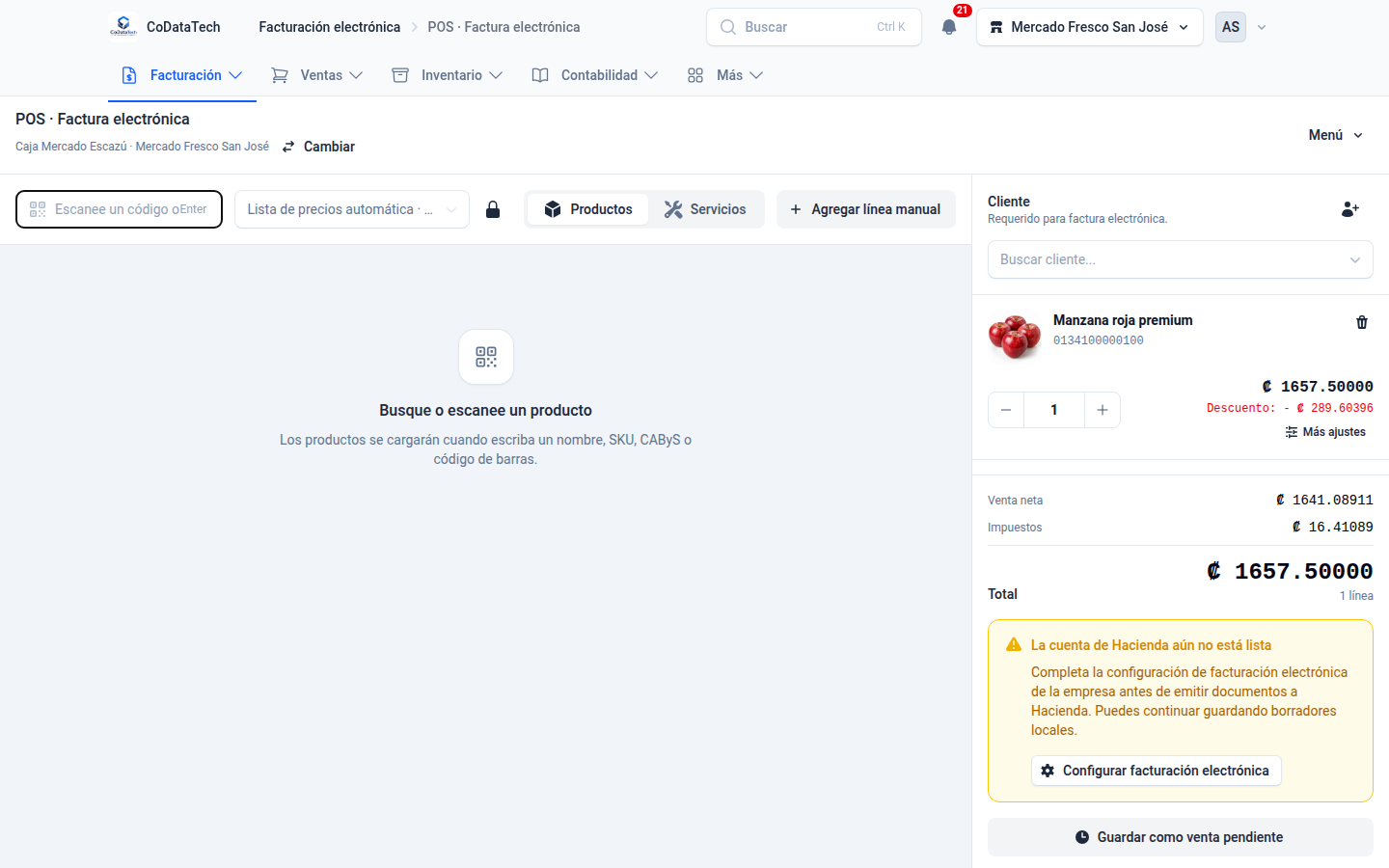The width and height of the screenshot is (1389, 868).
Task: Click Guardar como venta pendiente
Action: click(1181, 837)
